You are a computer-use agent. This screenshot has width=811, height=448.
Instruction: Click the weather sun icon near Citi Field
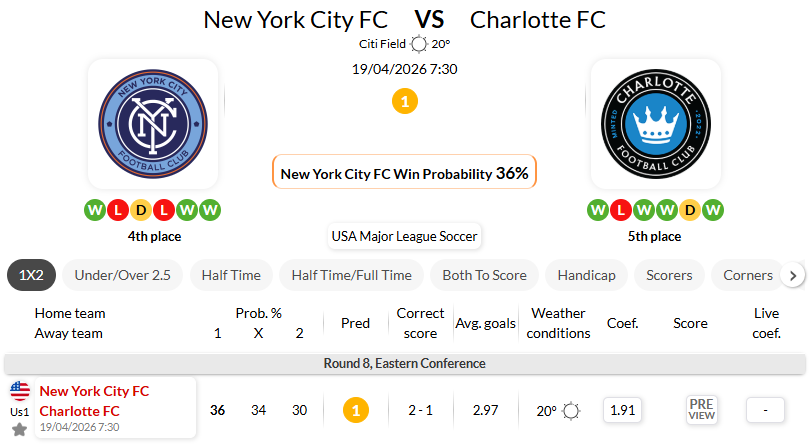[x=418, y=44]
